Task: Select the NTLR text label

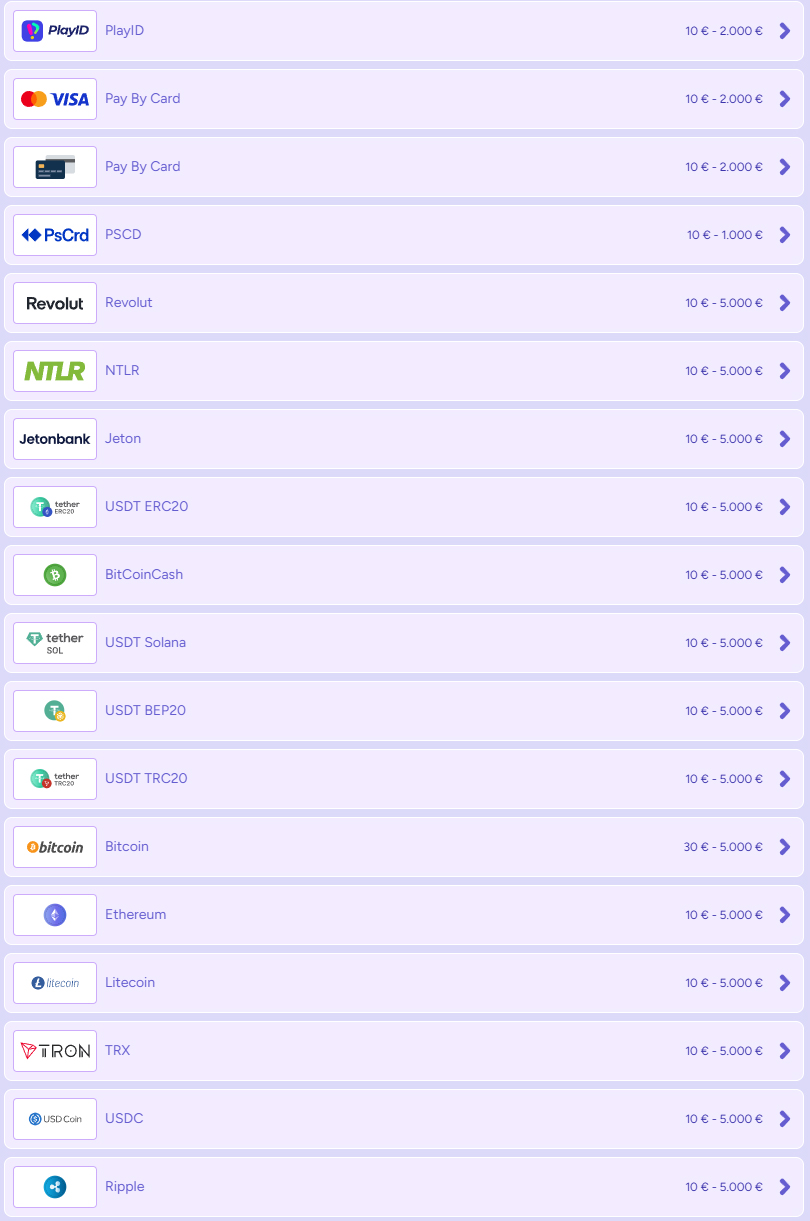Action: pyautogui.click(x=122, y=371)
